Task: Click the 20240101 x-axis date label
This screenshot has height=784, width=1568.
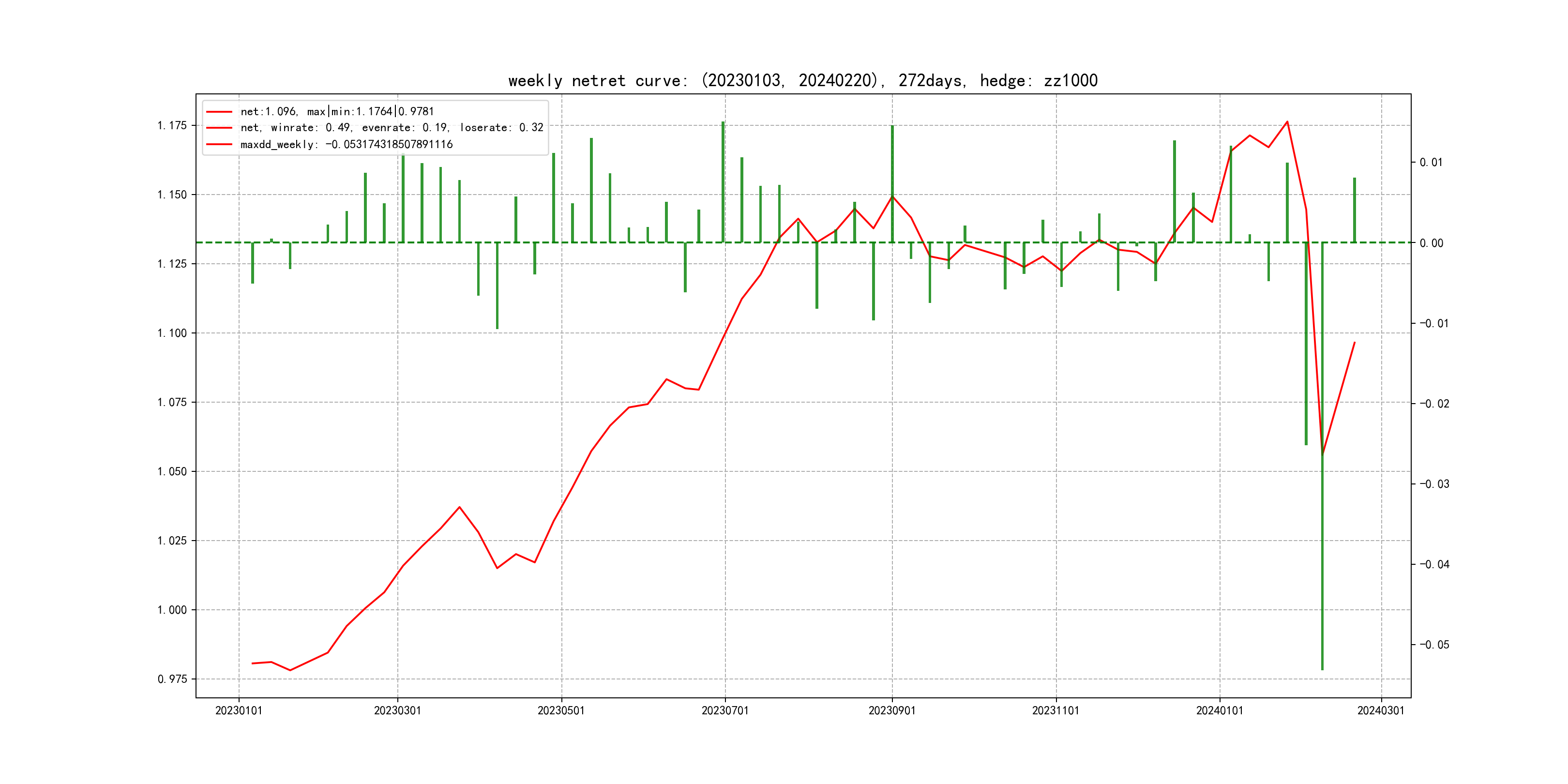Action: [x=1219, y=710]
